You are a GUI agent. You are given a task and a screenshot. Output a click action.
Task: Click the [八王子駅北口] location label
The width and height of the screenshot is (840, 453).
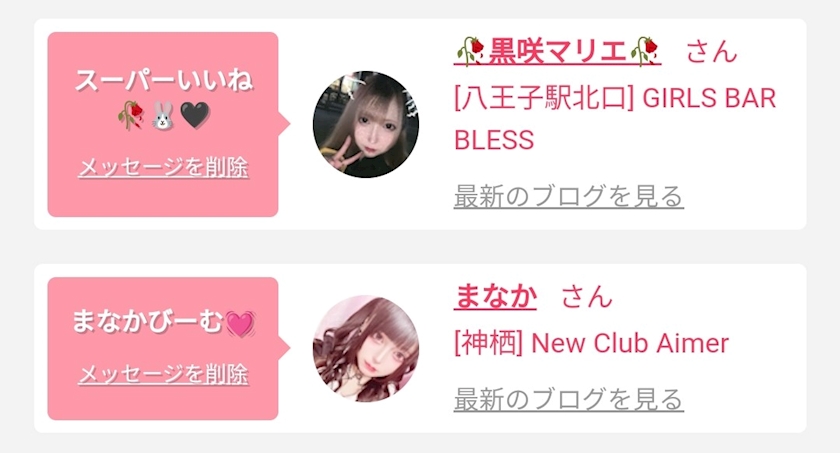544,99
